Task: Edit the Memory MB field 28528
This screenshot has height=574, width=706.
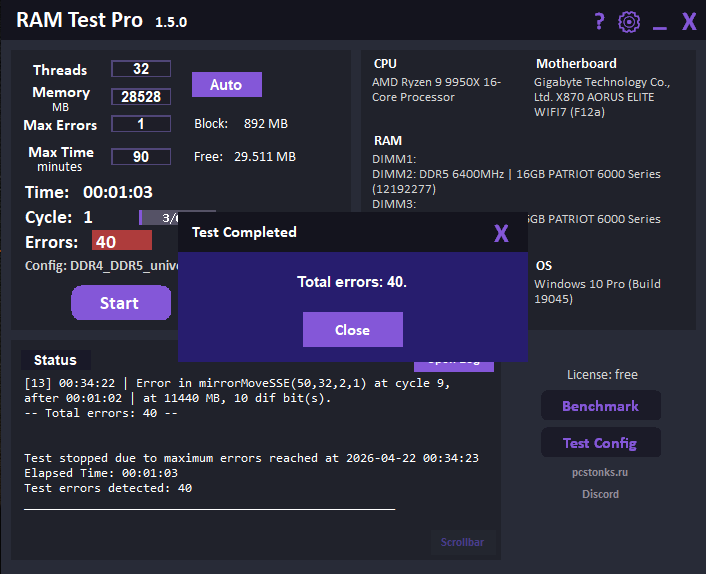Action: pyautogui.click(x=141, y=96)
